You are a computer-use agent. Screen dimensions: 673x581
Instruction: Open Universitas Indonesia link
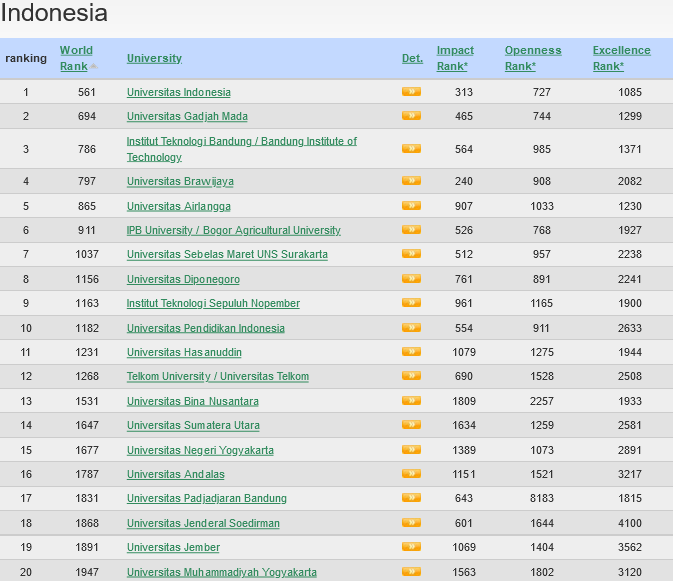pos(179,92)
